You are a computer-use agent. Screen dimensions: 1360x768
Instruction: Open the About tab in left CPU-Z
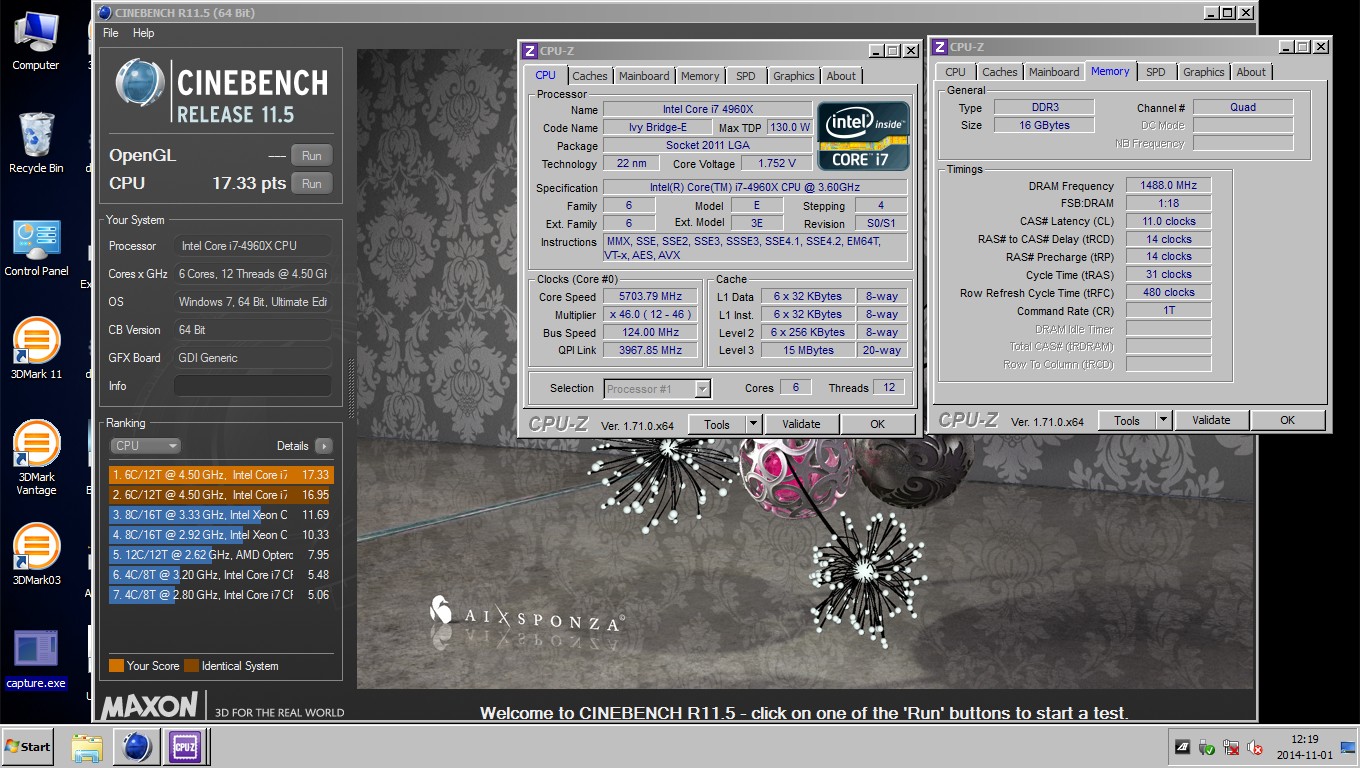(x=841, y=76)
